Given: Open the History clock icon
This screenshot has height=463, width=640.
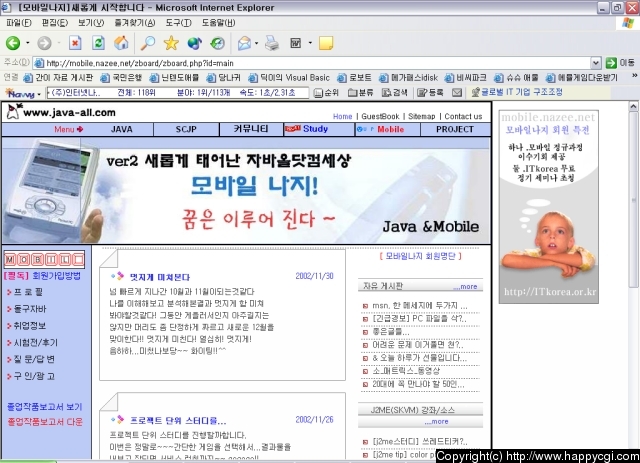Looking at the screenshot, I should click(x=218, y=43).
